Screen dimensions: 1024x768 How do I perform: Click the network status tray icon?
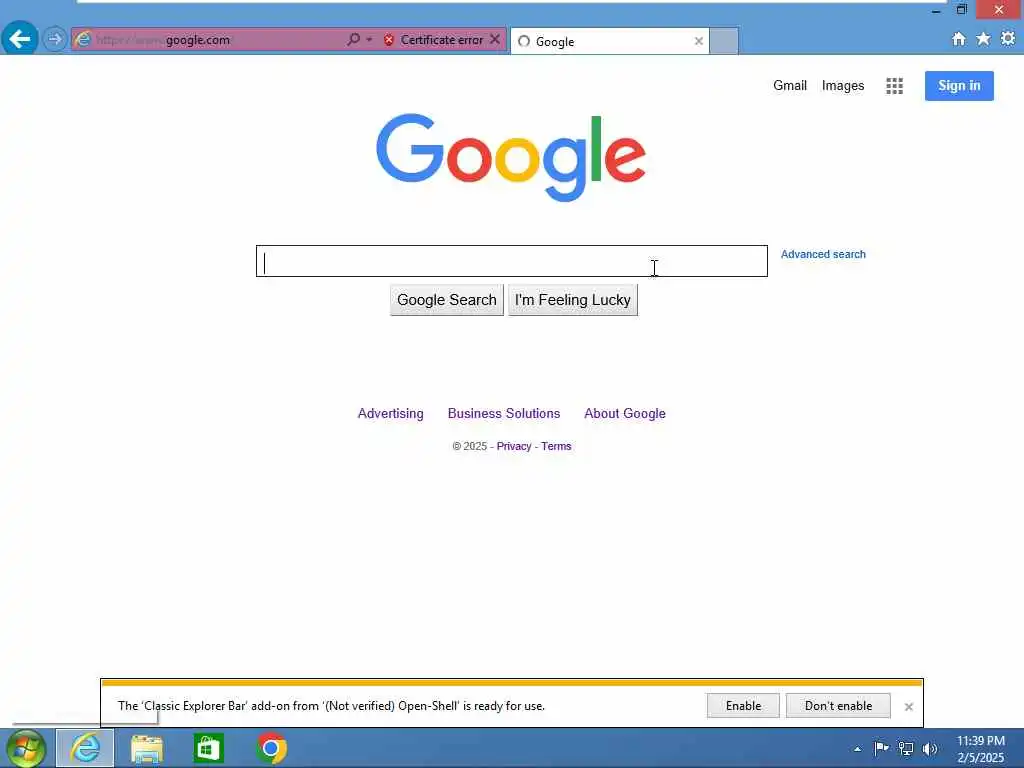(x=906, y=748)
